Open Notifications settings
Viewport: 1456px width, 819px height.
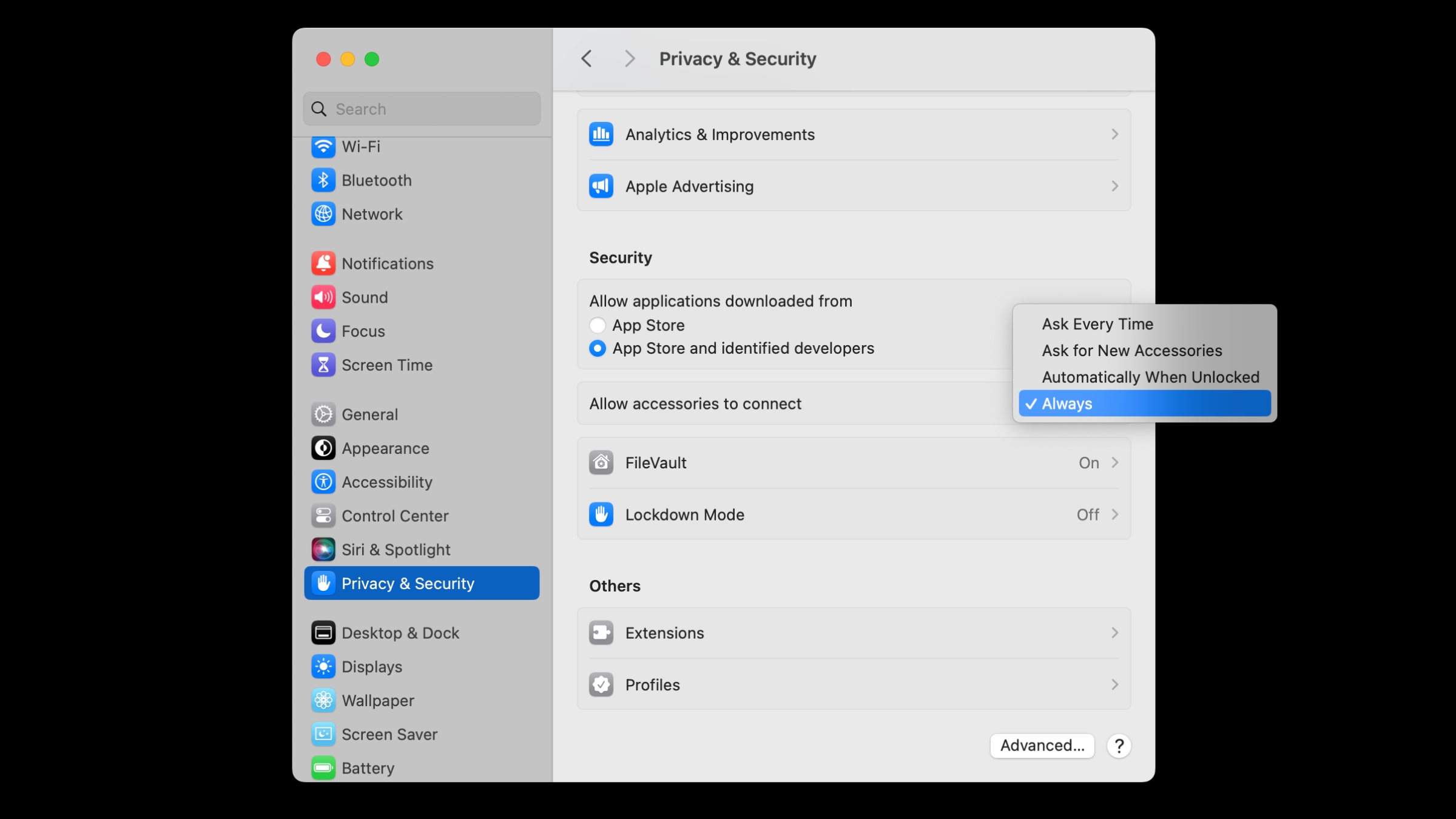386,263
